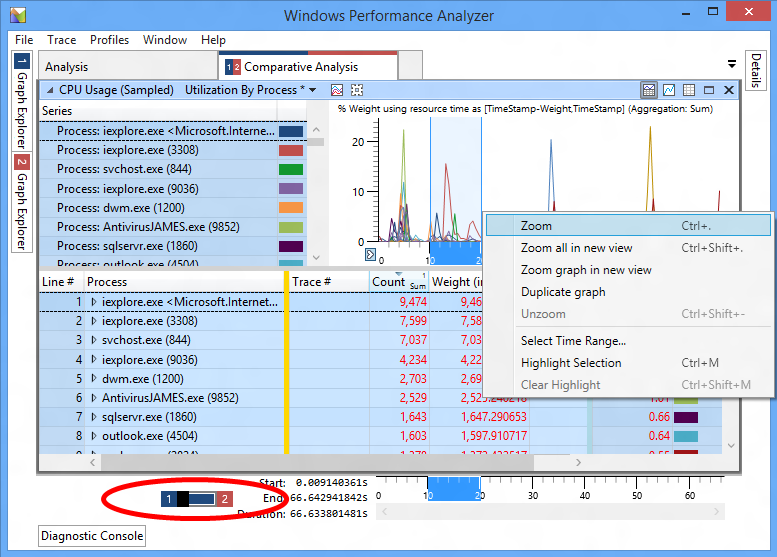This screenshot has height=557, width=777.
Task: Click the Line # column header
Action: [x=61, y=282]
